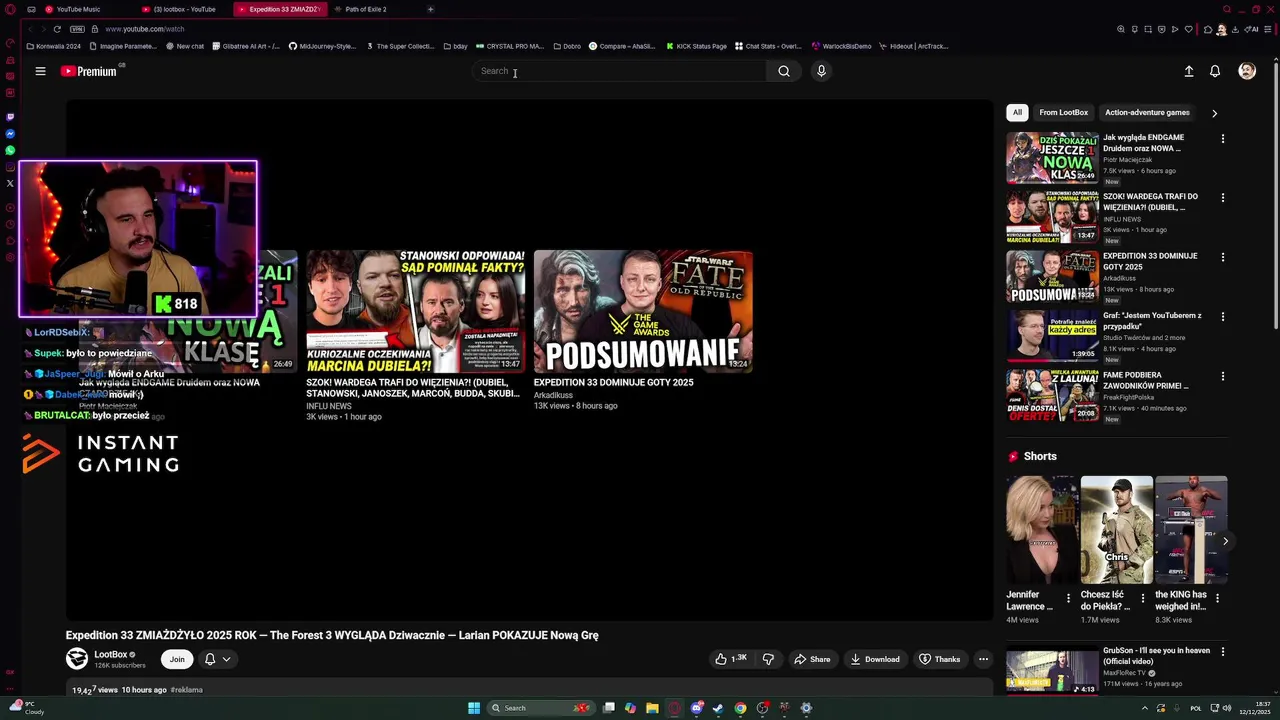
Task: Open sidebar thumbnail 'Graf: Jestem YouTuberem z przypadku'
Action: [1052, 336]
